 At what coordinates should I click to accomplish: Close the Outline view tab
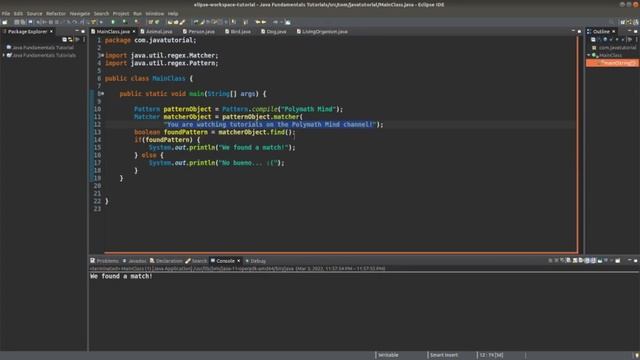(613, 31)
